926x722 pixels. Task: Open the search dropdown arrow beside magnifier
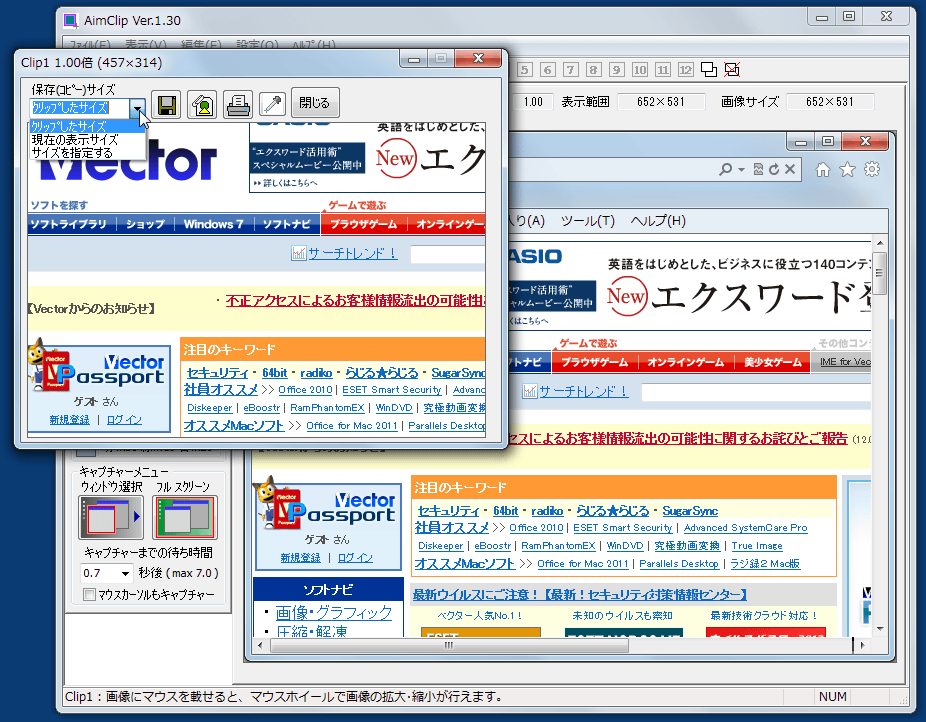coord(741,170)
